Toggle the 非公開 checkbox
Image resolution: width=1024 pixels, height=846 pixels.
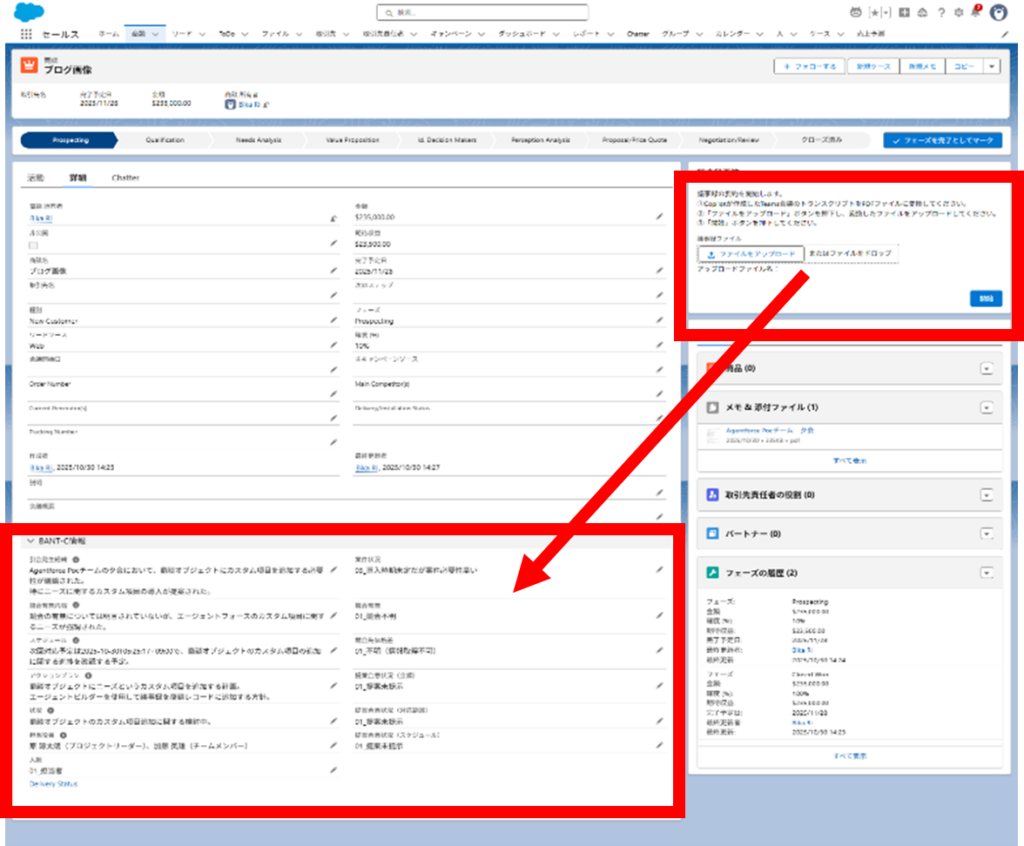tap(34, 244)
